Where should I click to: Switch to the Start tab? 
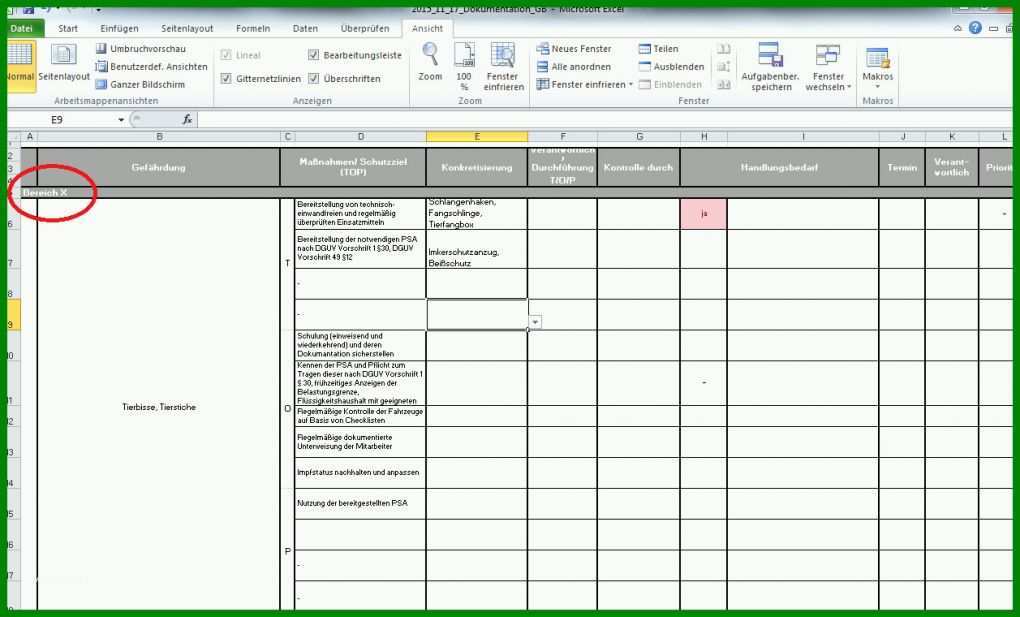coord(68,28)
